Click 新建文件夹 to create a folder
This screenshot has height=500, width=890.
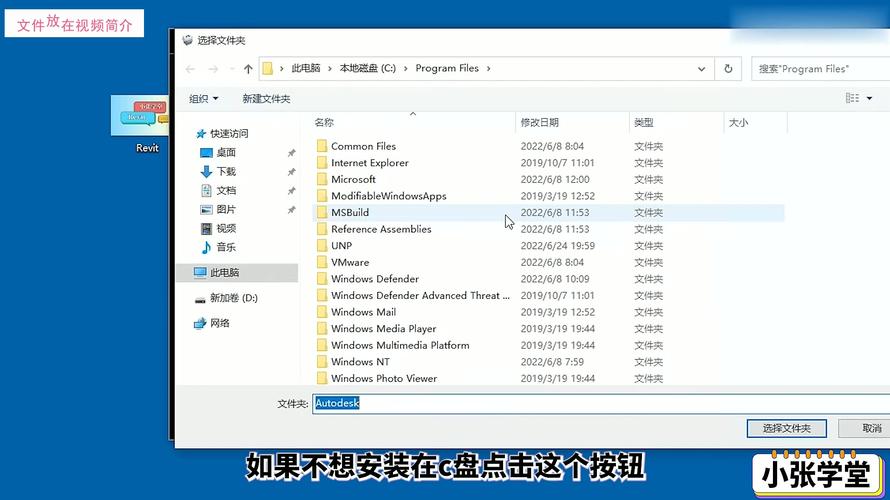266,99
